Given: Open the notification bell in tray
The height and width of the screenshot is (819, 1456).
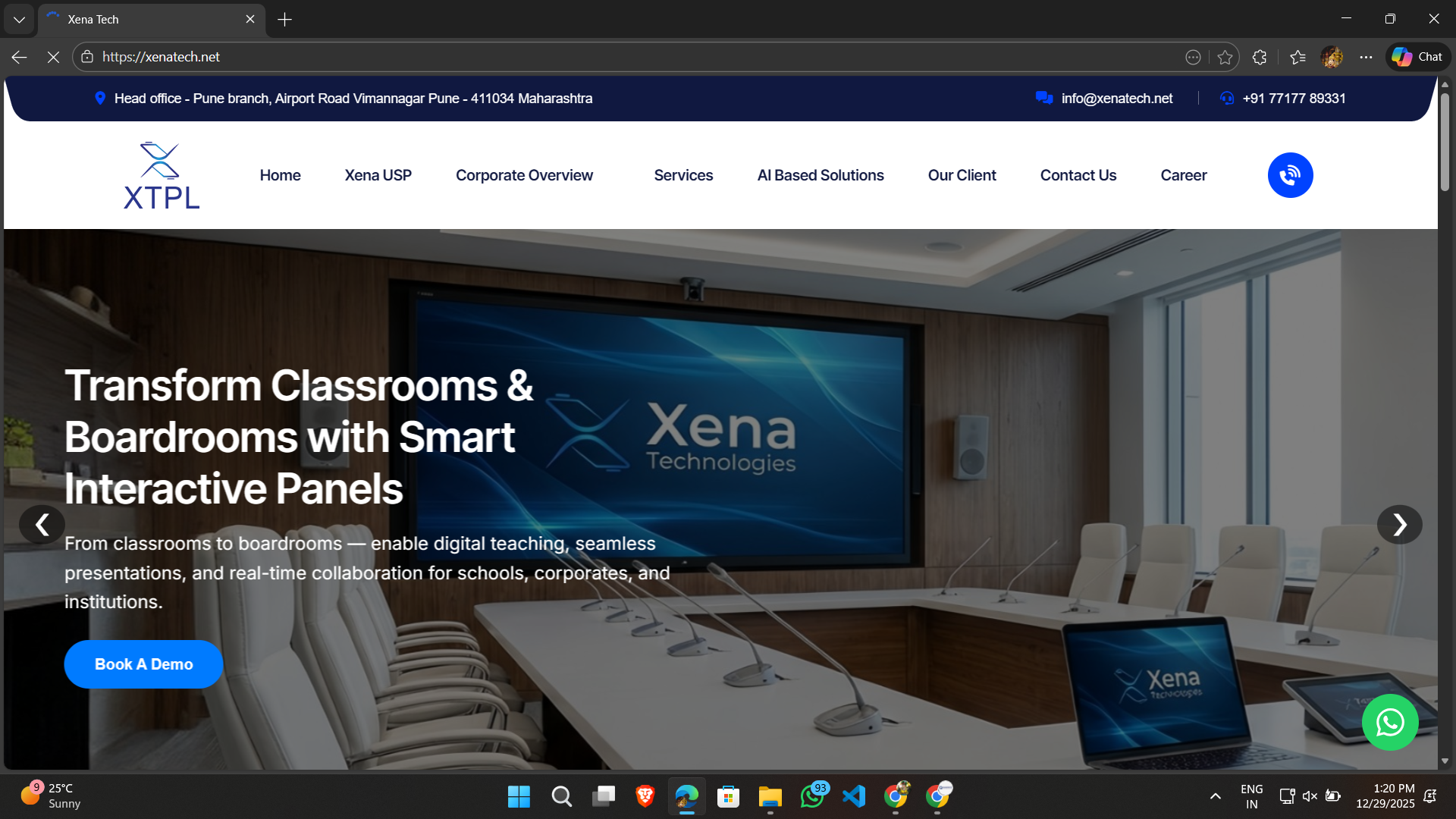Looking at the screenshot, I should coord(1430,796).
